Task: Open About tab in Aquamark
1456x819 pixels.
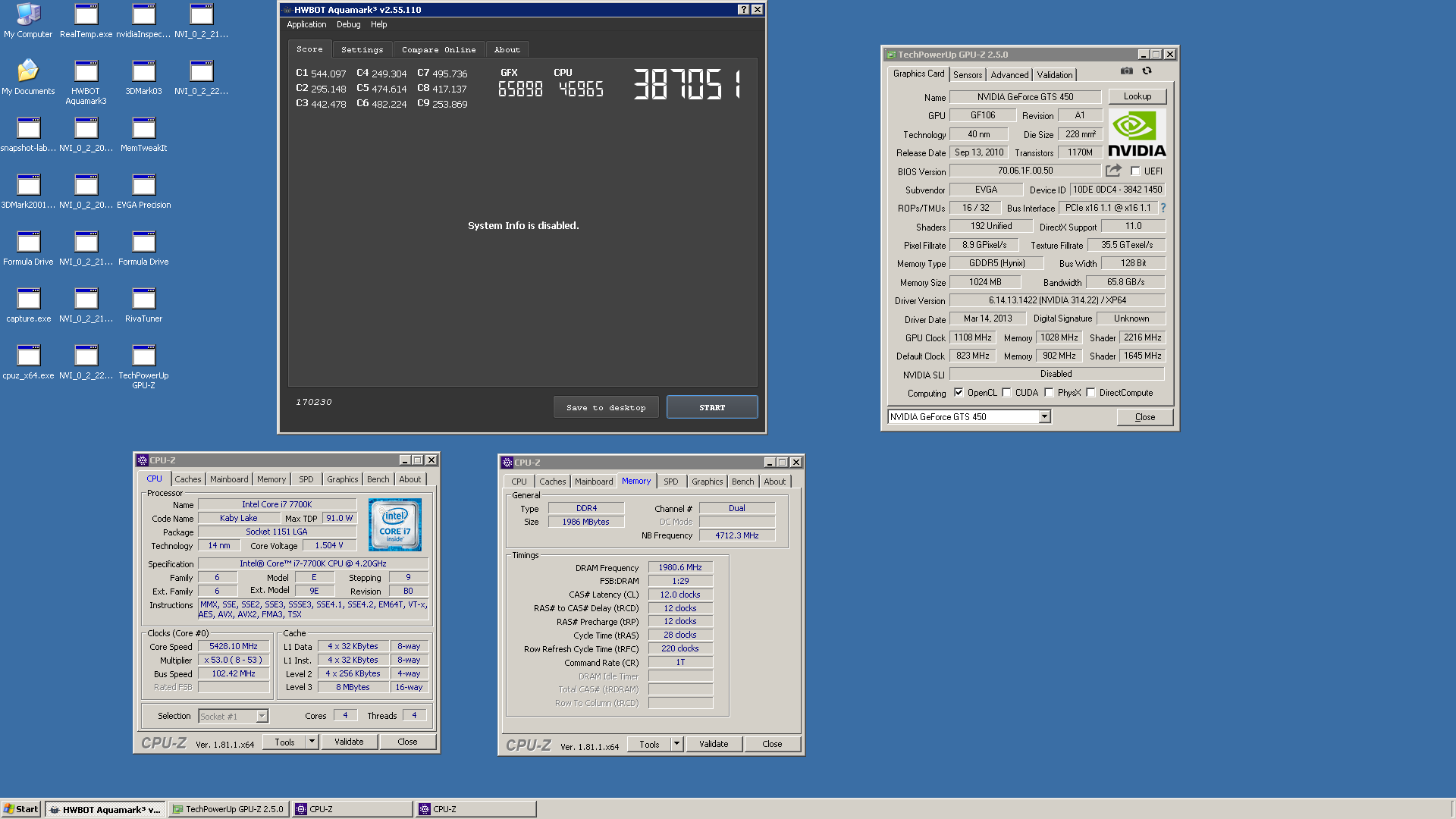Action: tap(507, 50)
